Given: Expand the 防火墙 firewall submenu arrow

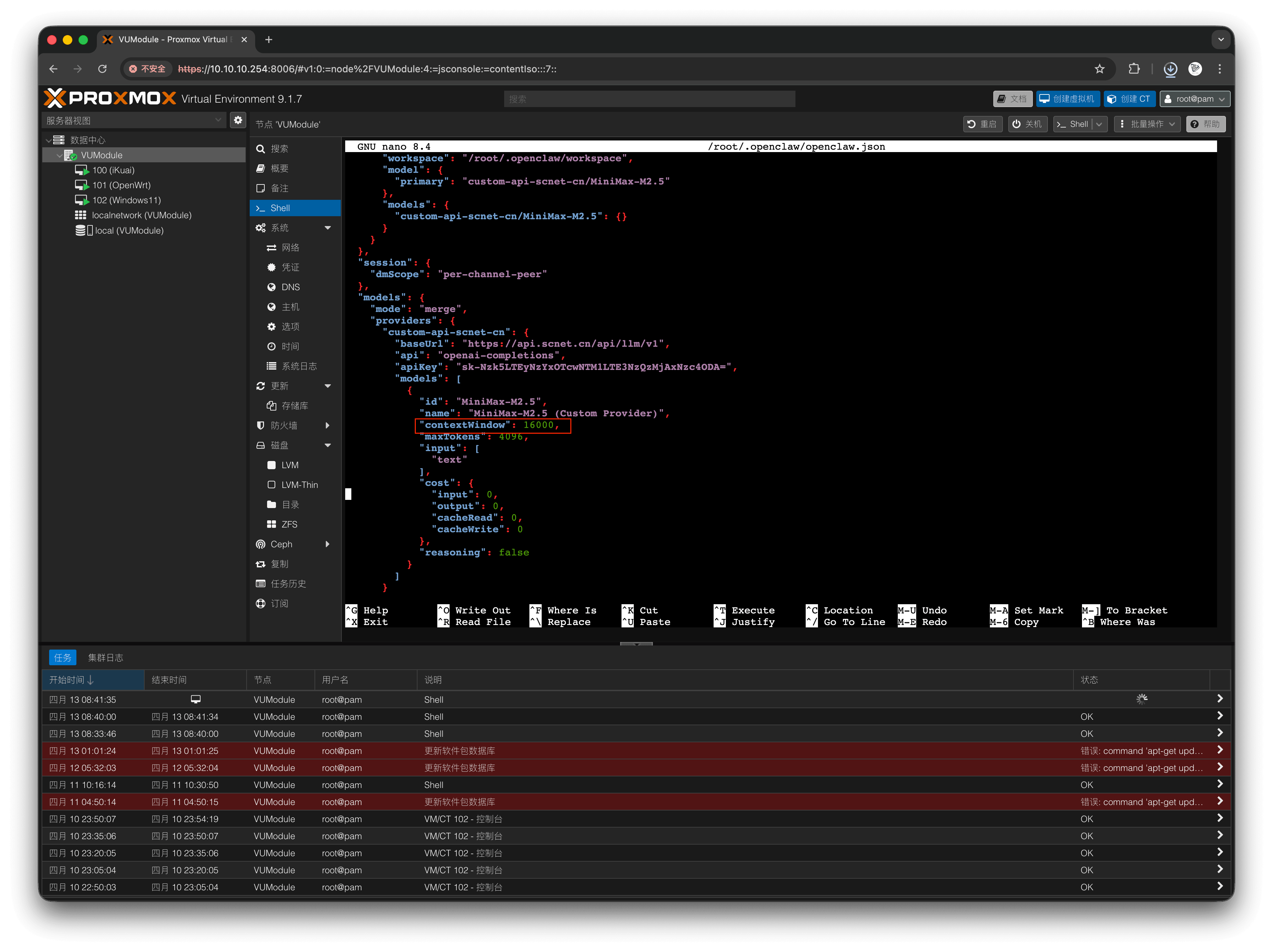Looking at the screenshot, I should 327,426.
